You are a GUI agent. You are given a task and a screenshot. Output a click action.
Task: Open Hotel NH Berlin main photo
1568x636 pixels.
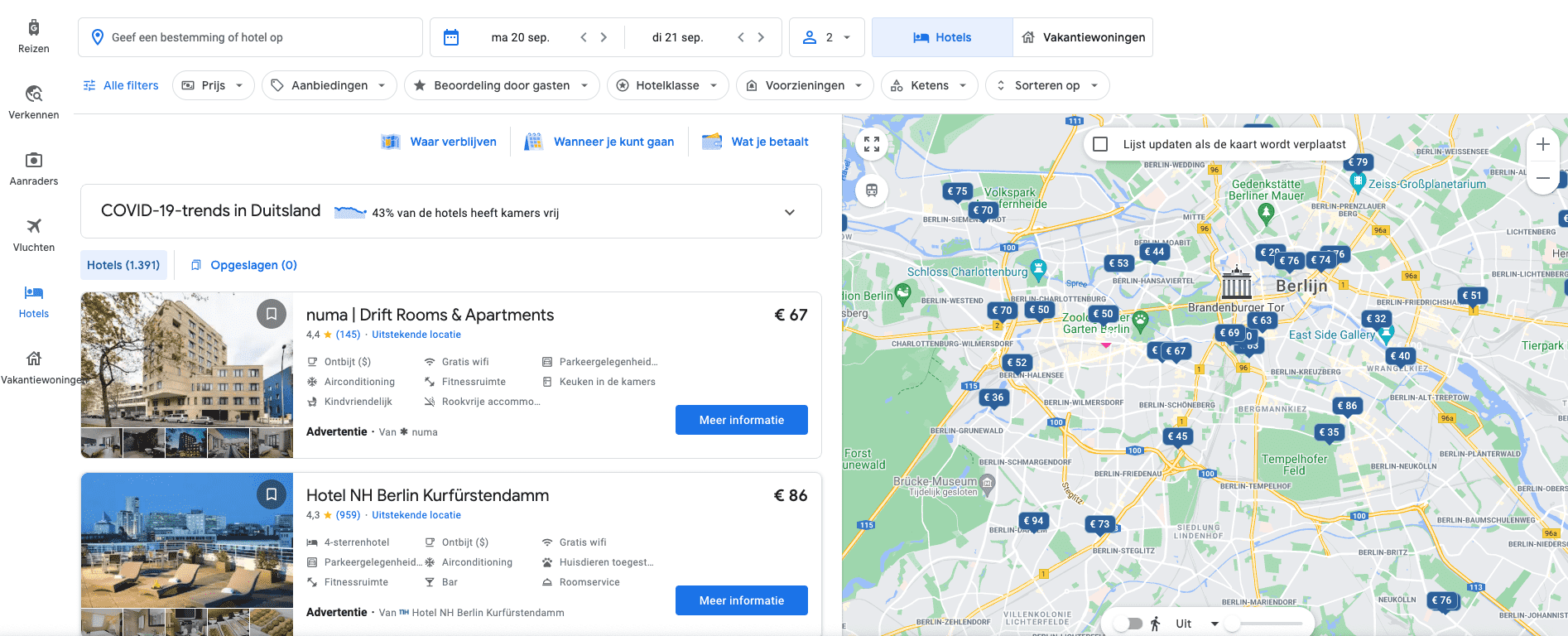point(187,540)
